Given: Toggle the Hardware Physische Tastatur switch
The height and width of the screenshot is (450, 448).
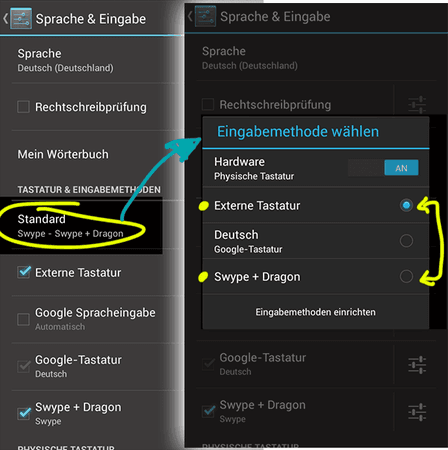Looking at the screenshot, I should (x=383, y=168).
